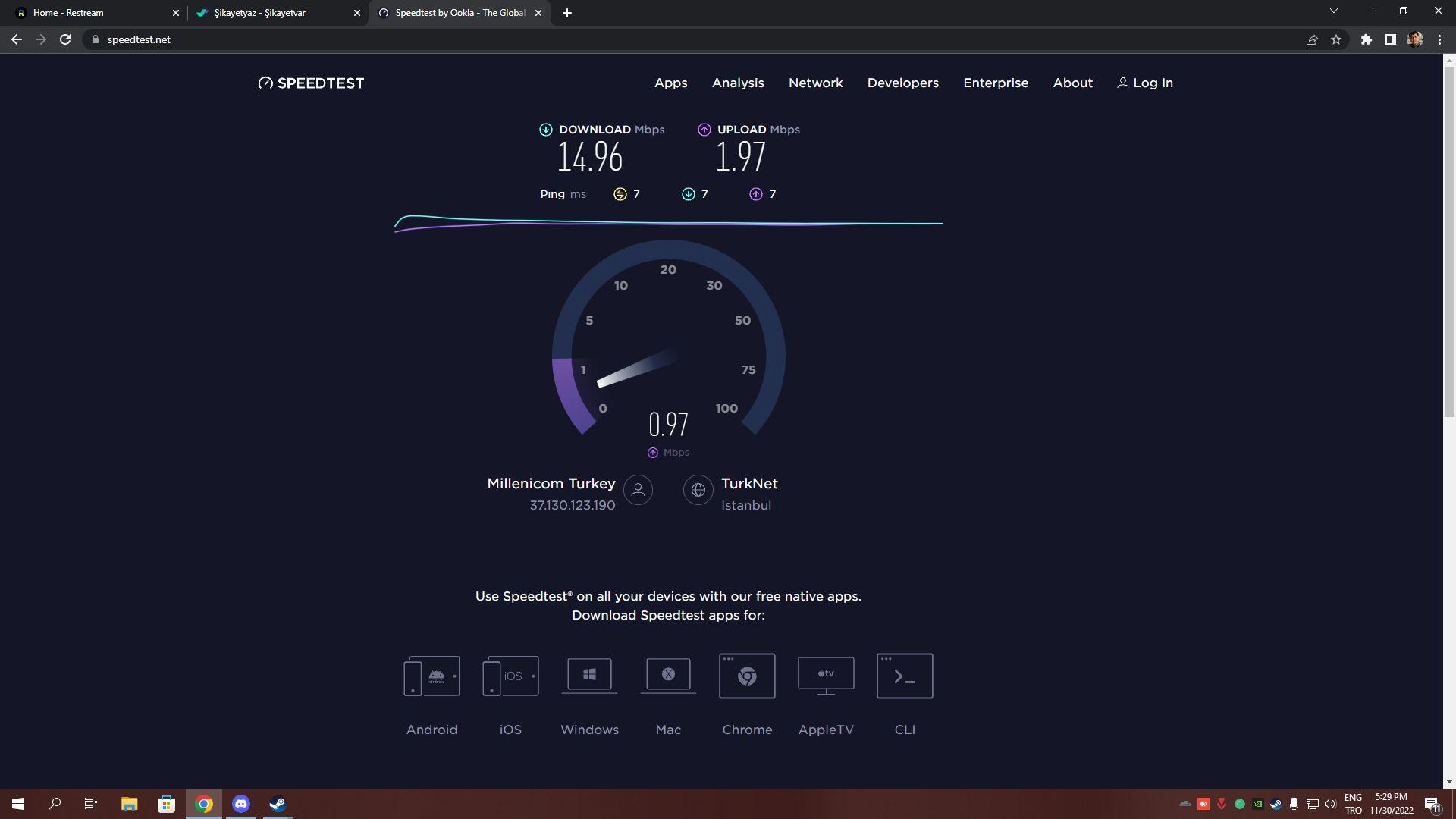1456x819 pixels.
Task: Click the Chrome extension icon
Action: tap(747, 676)
